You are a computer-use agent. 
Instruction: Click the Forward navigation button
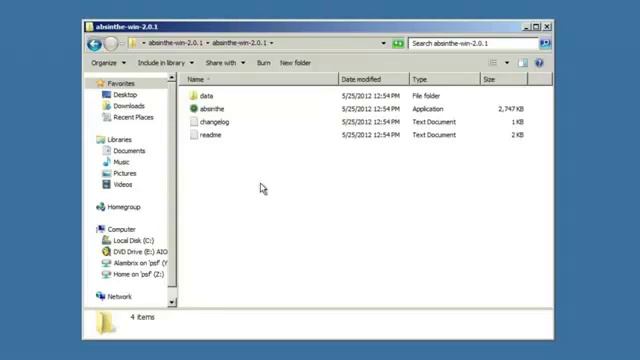[111, 44]
